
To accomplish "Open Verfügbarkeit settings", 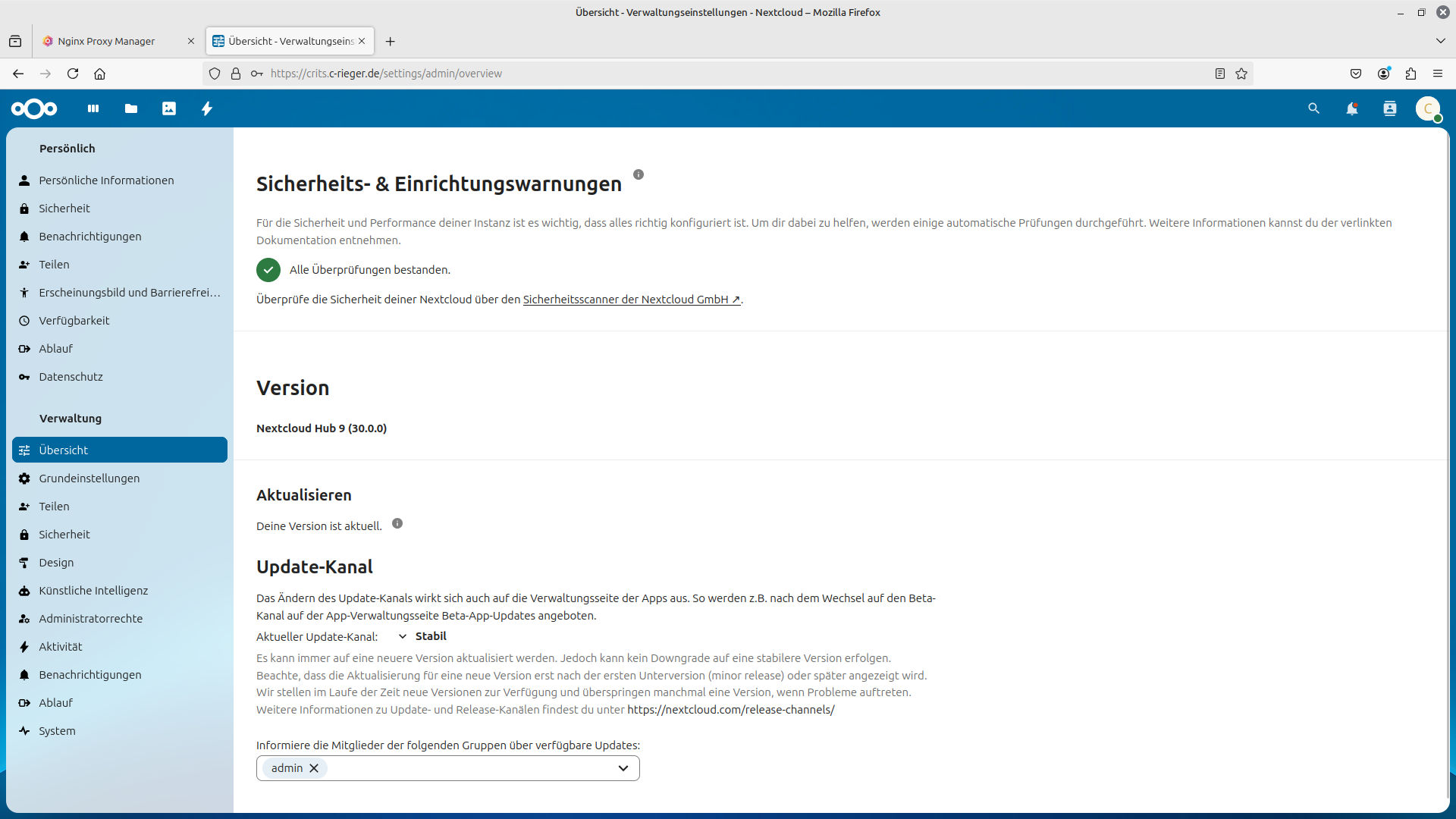I will point(120,321).
